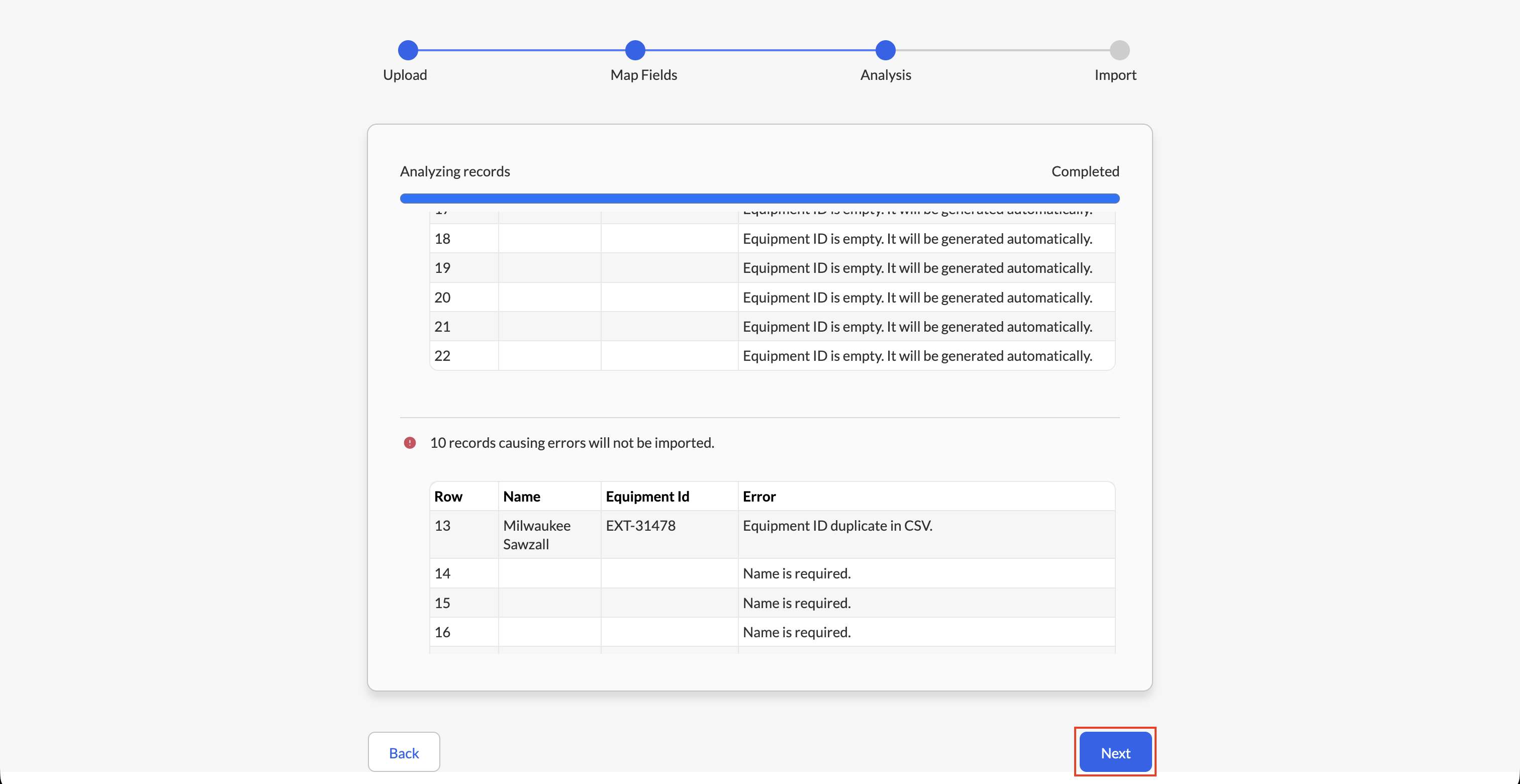Image resolution: width=1520 pixels, height=784 pixels.
Task: Click the Analysis step circle
Action: click(x=885, y=50)
